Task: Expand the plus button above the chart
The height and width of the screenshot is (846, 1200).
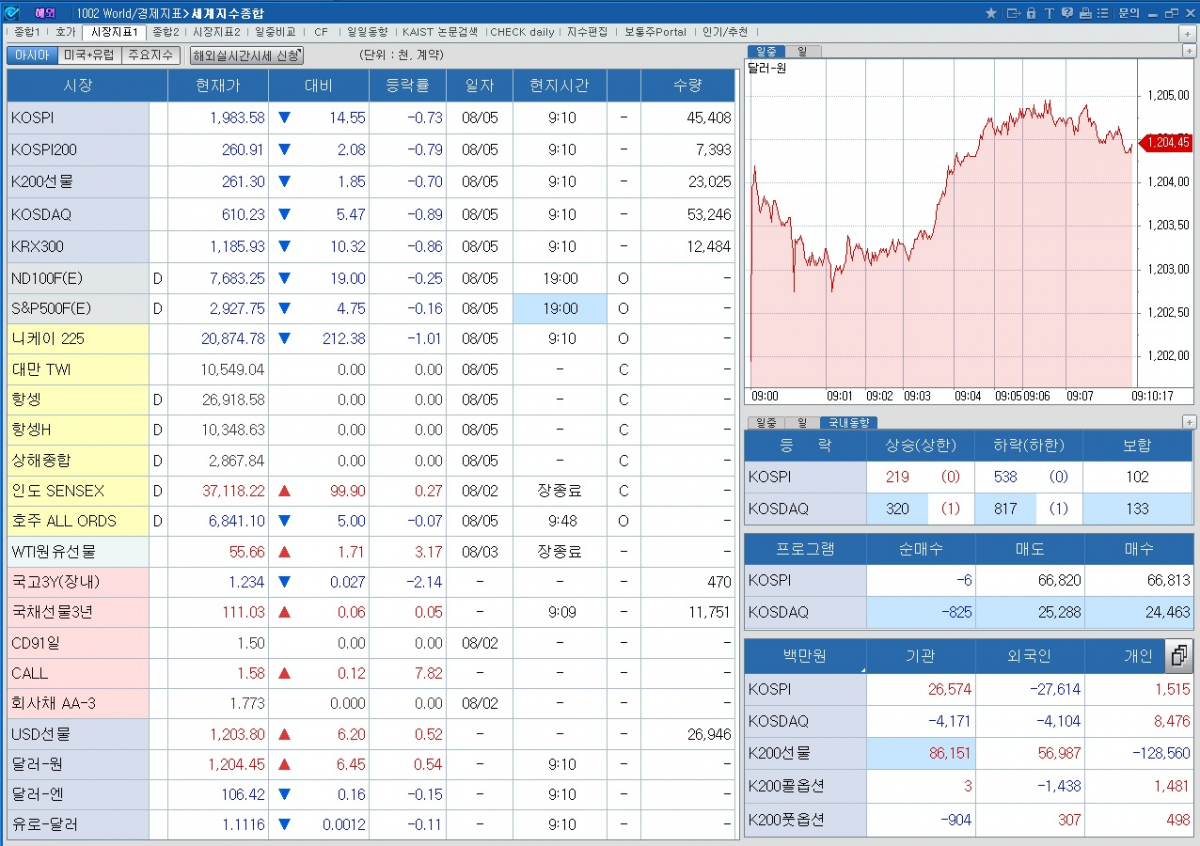Action: point(1189,51)
